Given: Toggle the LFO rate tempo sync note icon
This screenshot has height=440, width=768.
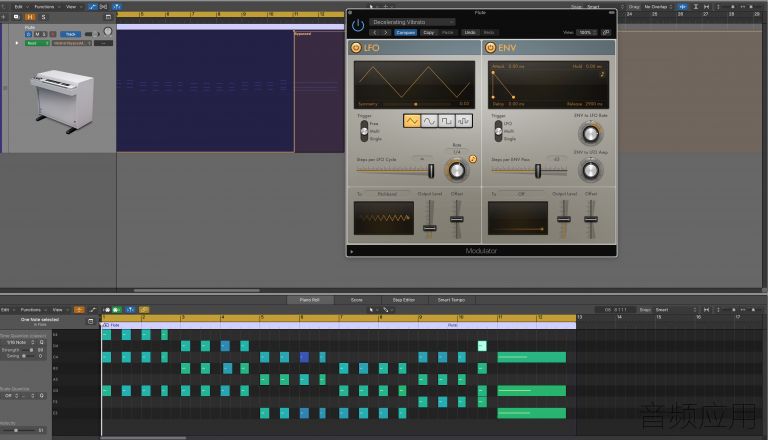Looking at the screenshot, I should coord(473,159).
